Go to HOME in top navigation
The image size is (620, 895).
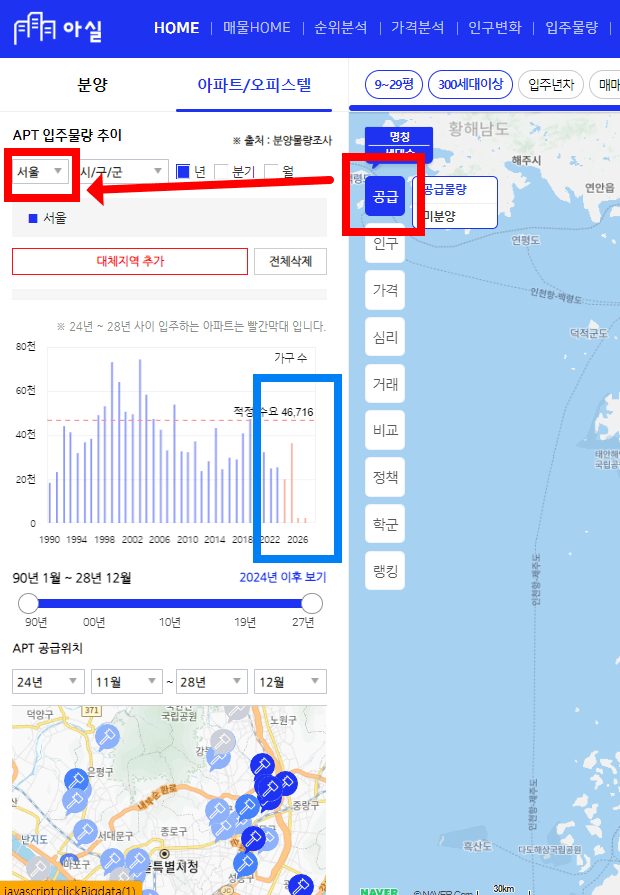[x=176, y=27]
